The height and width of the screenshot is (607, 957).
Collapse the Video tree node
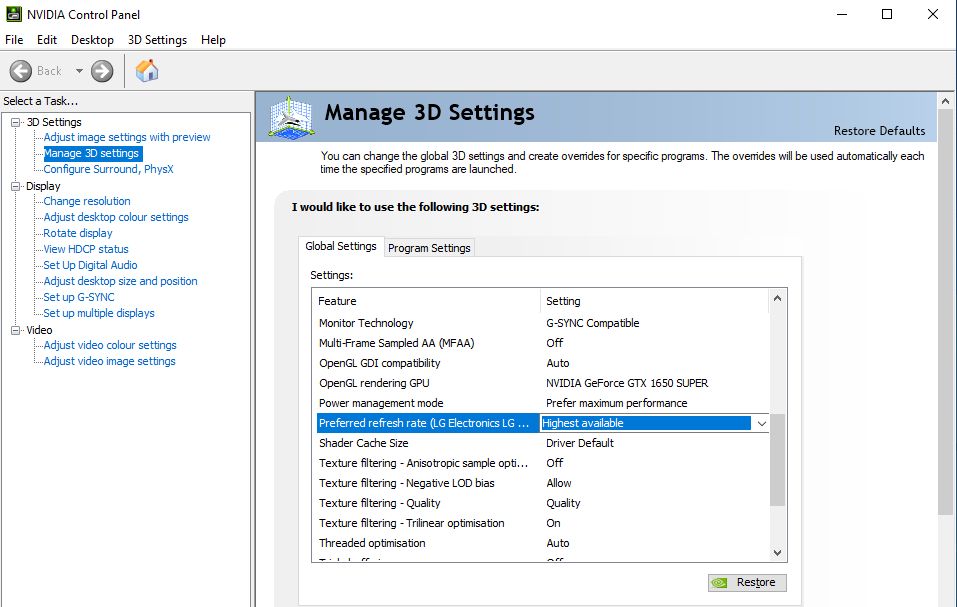(16, 330)
